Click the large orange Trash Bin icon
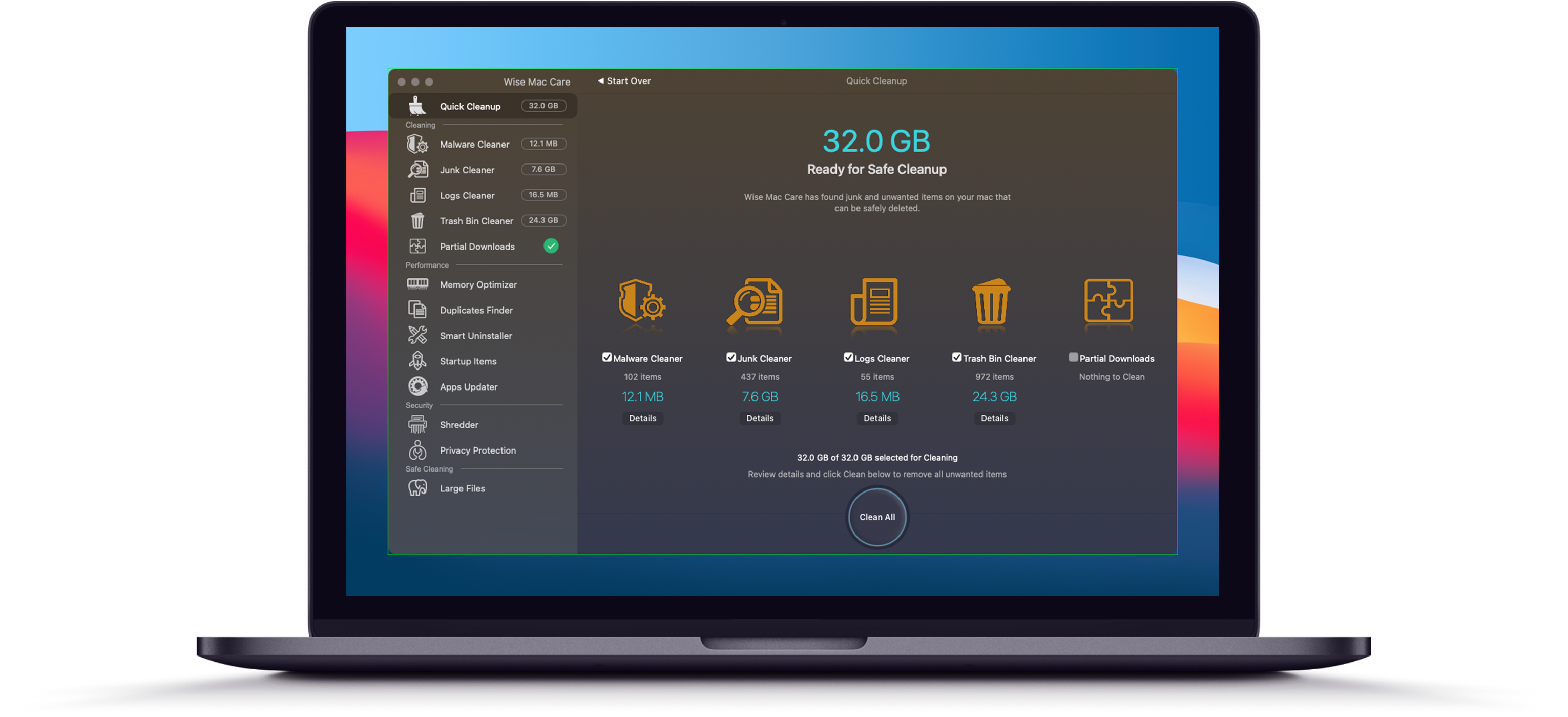This screenshot has height=717, width=1568. pos(992,301)
